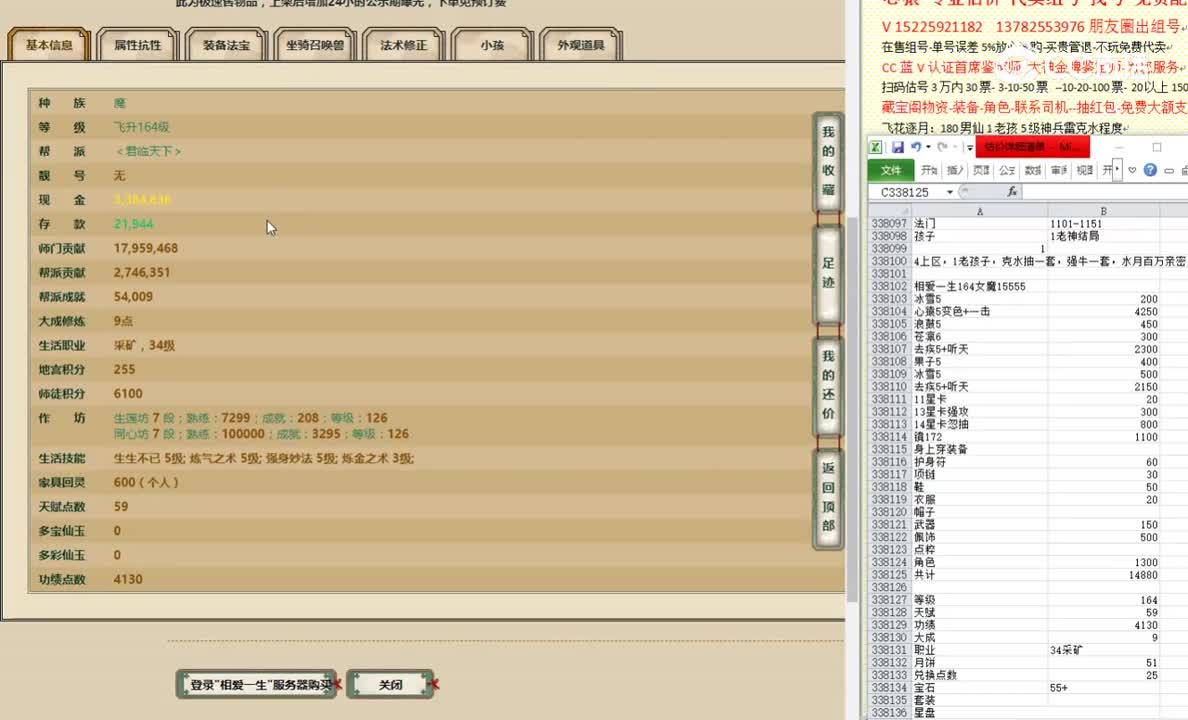Select the column B header in the spreadsheet
Image resolution: width=1188 pixels, height=720 pixels.
[1104, 211]
